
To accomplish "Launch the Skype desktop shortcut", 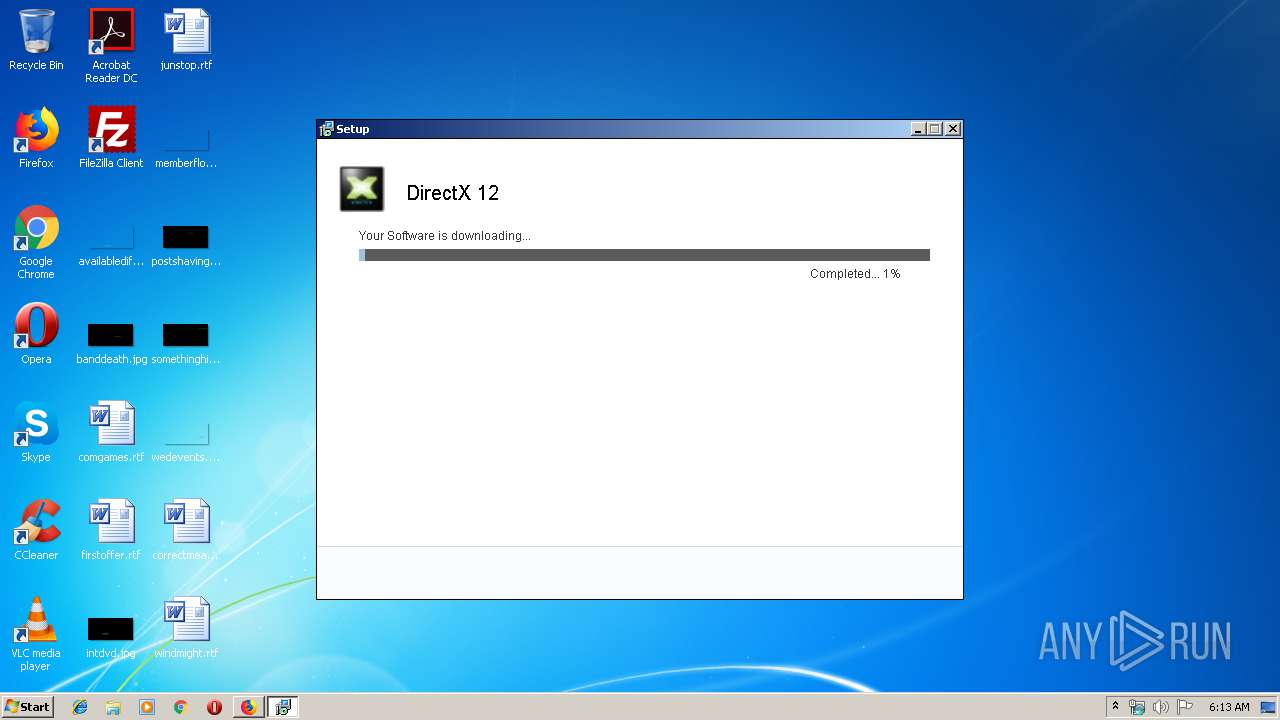I will click(36, 432).
